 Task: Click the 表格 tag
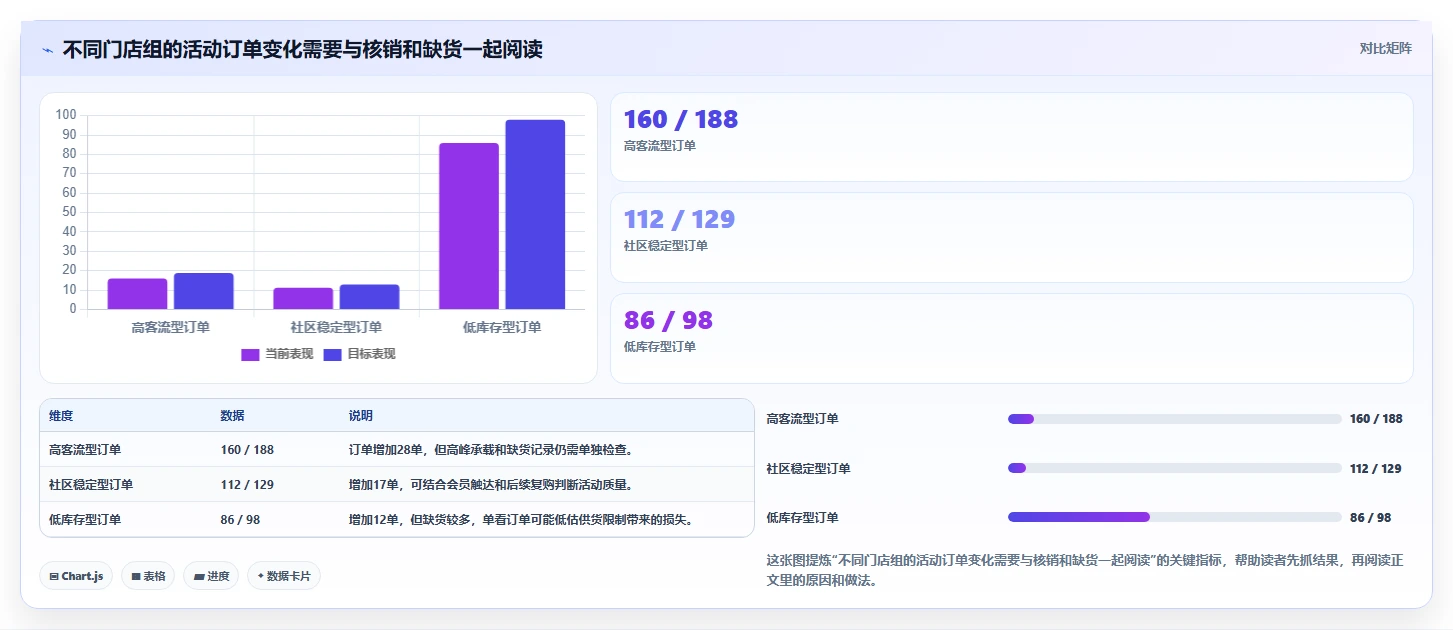pos(148,576)
